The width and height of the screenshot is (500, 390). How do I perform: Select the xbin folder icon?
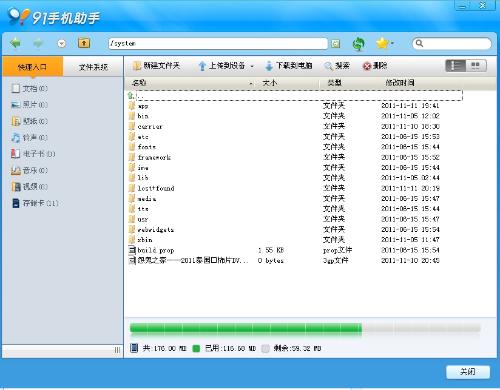click(x=132, y=240)
